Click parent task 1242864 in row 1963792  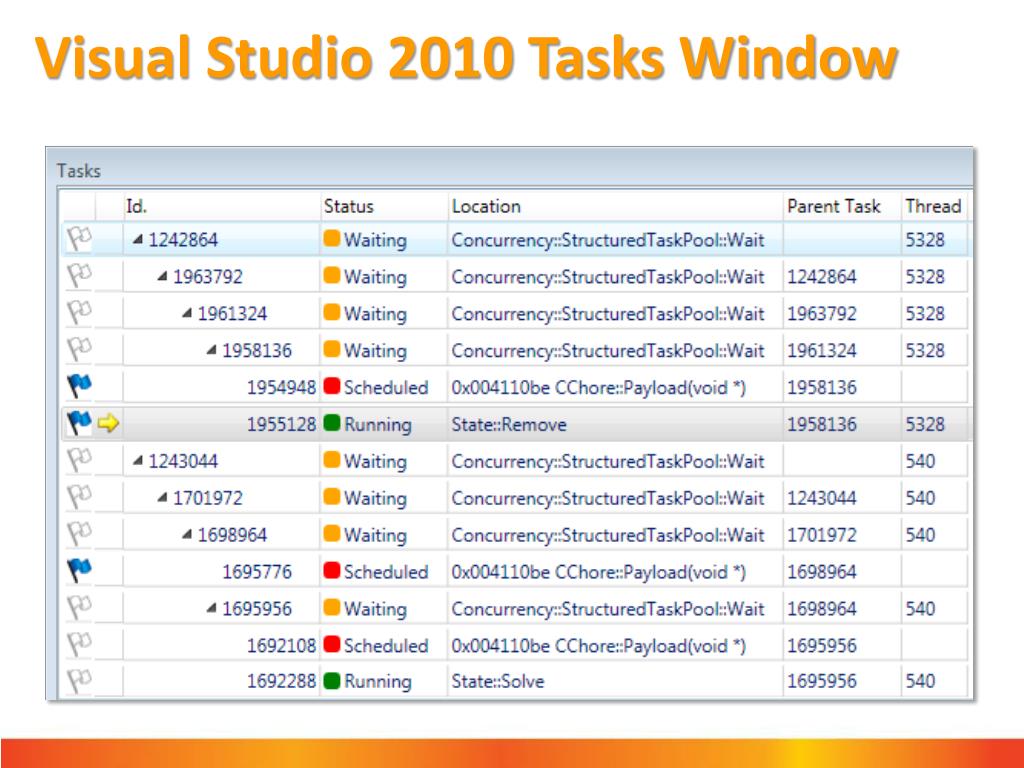[822, 277]
